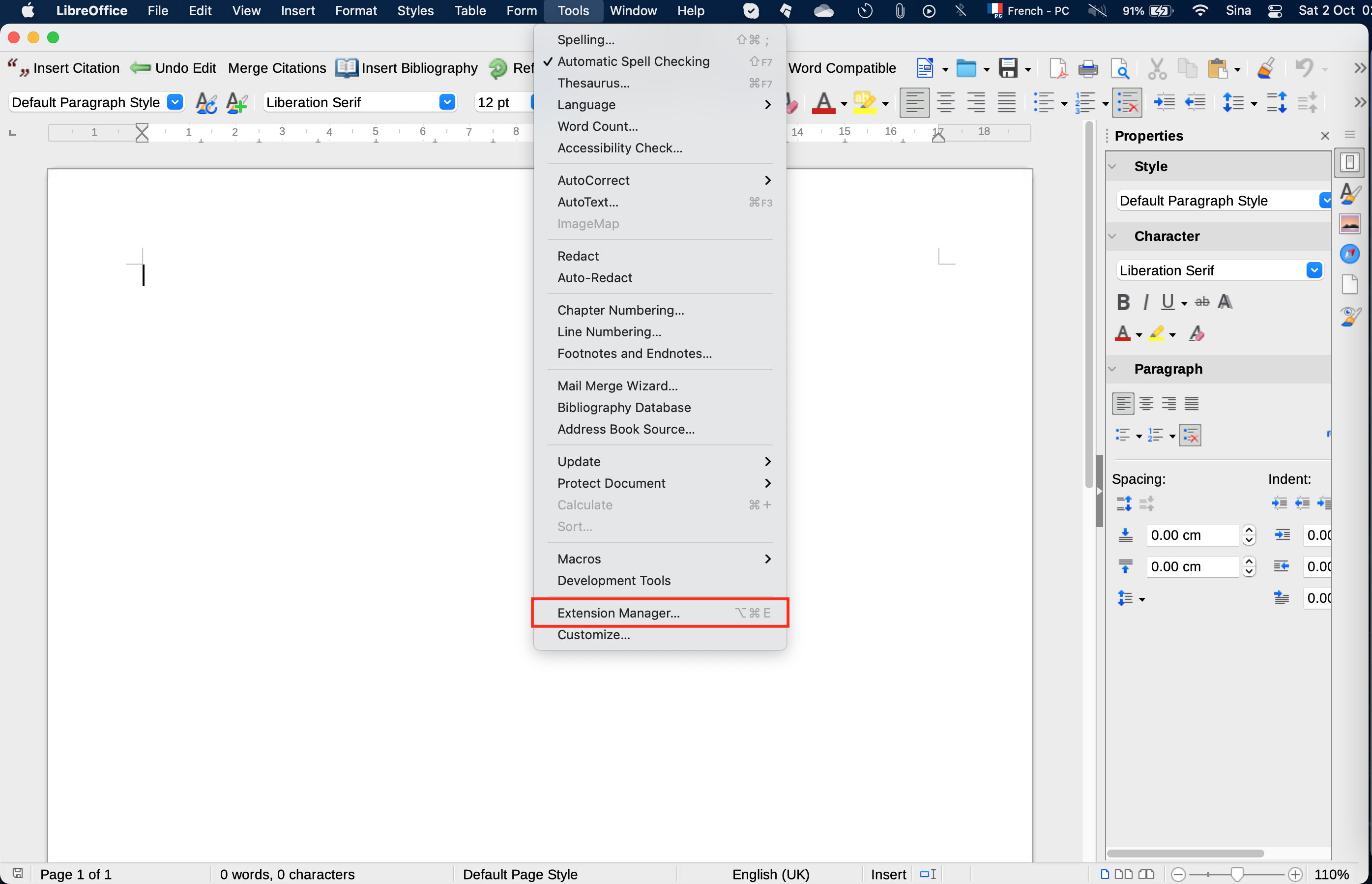Click the Merge Citations button
The width and height of the screenshot is (1372, 884).
tap(277, 68)
